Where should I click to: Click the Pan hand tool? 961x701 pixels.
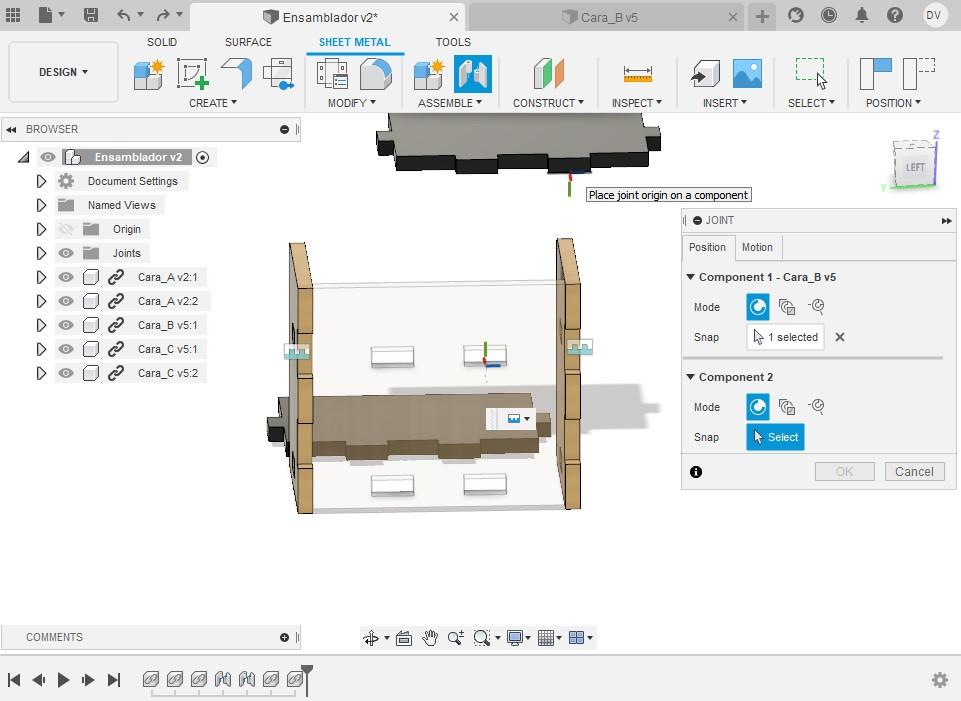(430, 638)
